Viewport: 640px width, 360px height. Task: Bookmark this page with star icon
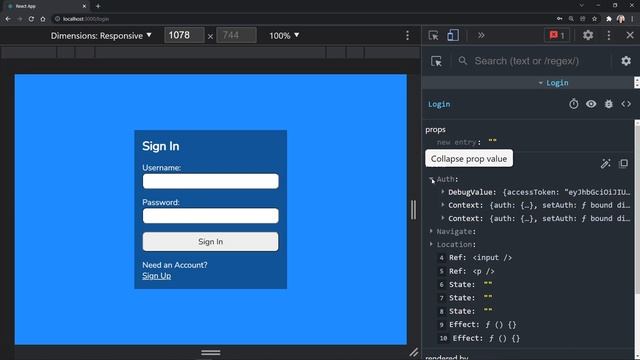pos(595,19)
